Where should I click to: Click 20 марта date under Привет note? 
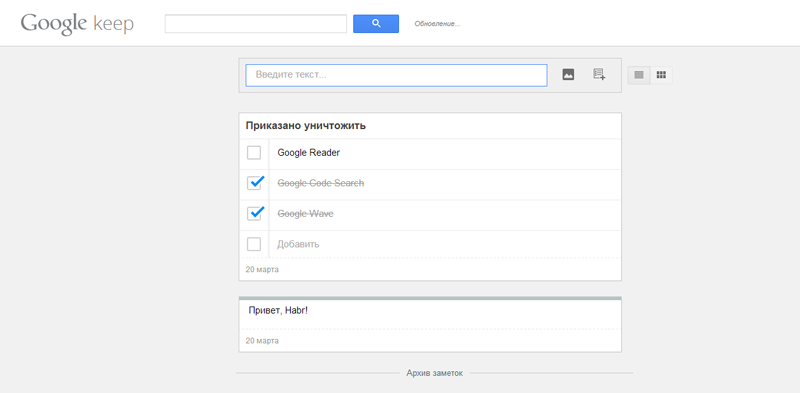(262, 340)
